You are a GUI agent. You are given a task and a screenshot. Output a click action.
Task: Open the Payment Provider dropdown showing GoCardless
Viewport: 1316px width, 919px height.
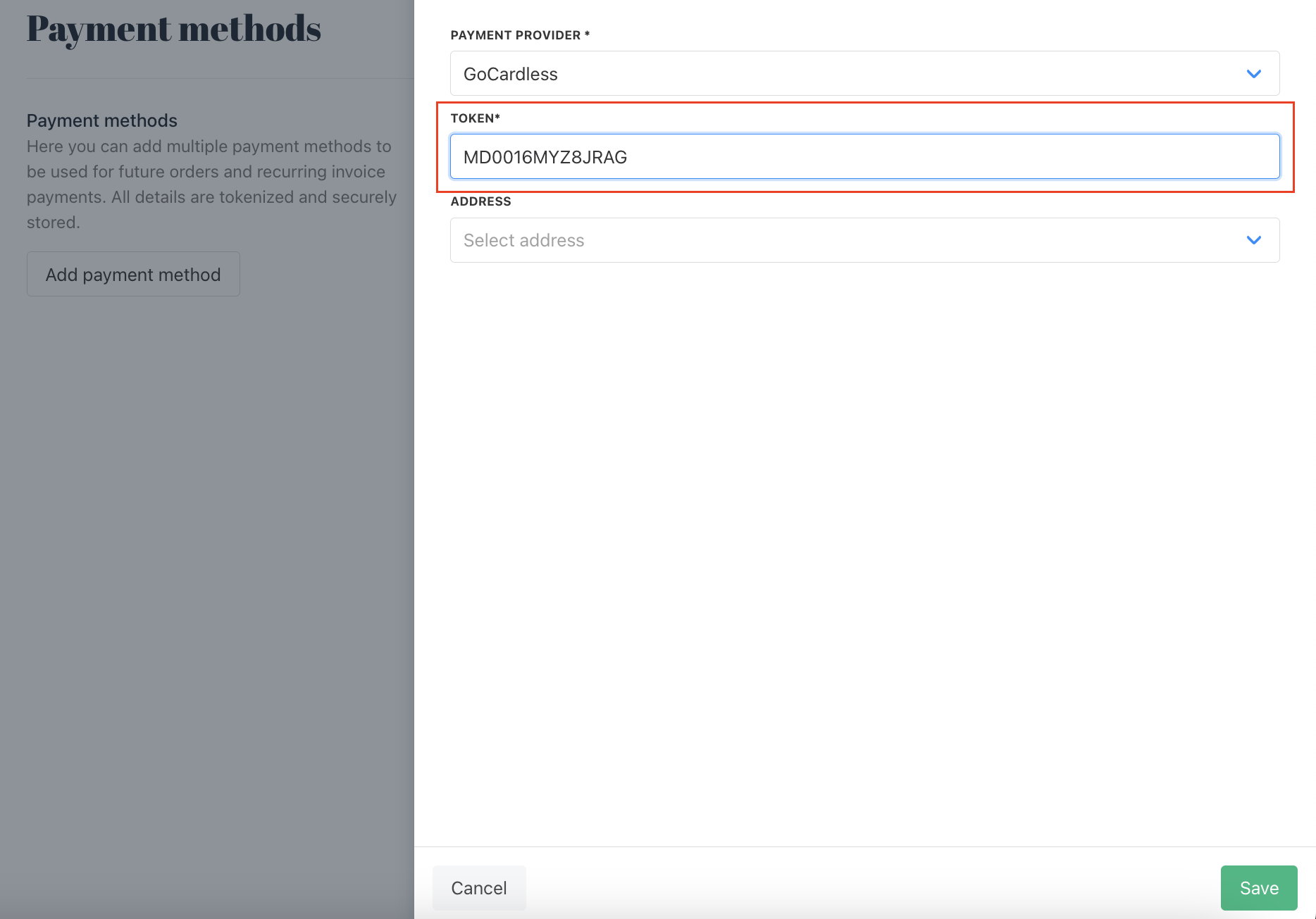[864, 73]
